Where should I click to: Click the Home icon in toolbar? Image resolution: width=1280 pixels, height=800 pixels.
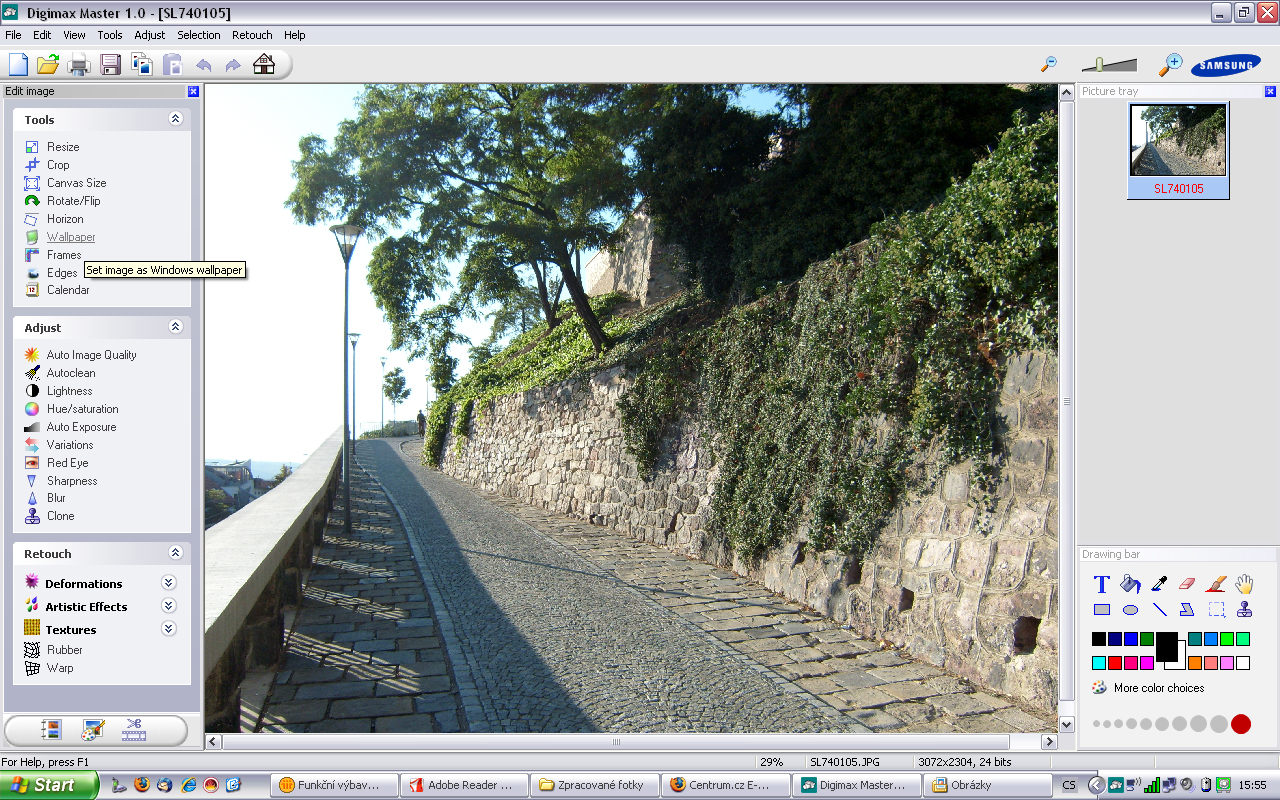264,65
